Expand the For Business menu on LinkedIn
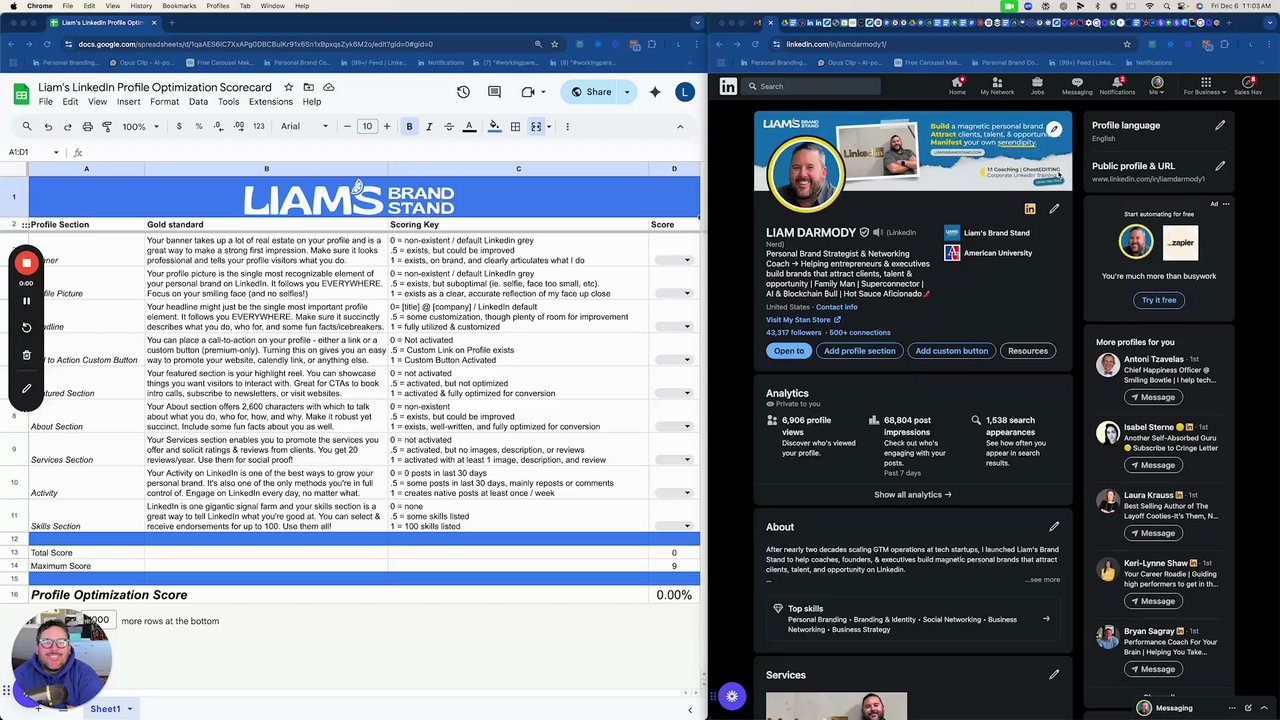This screenshot has width=1280, height=720. pos(1205,87)
